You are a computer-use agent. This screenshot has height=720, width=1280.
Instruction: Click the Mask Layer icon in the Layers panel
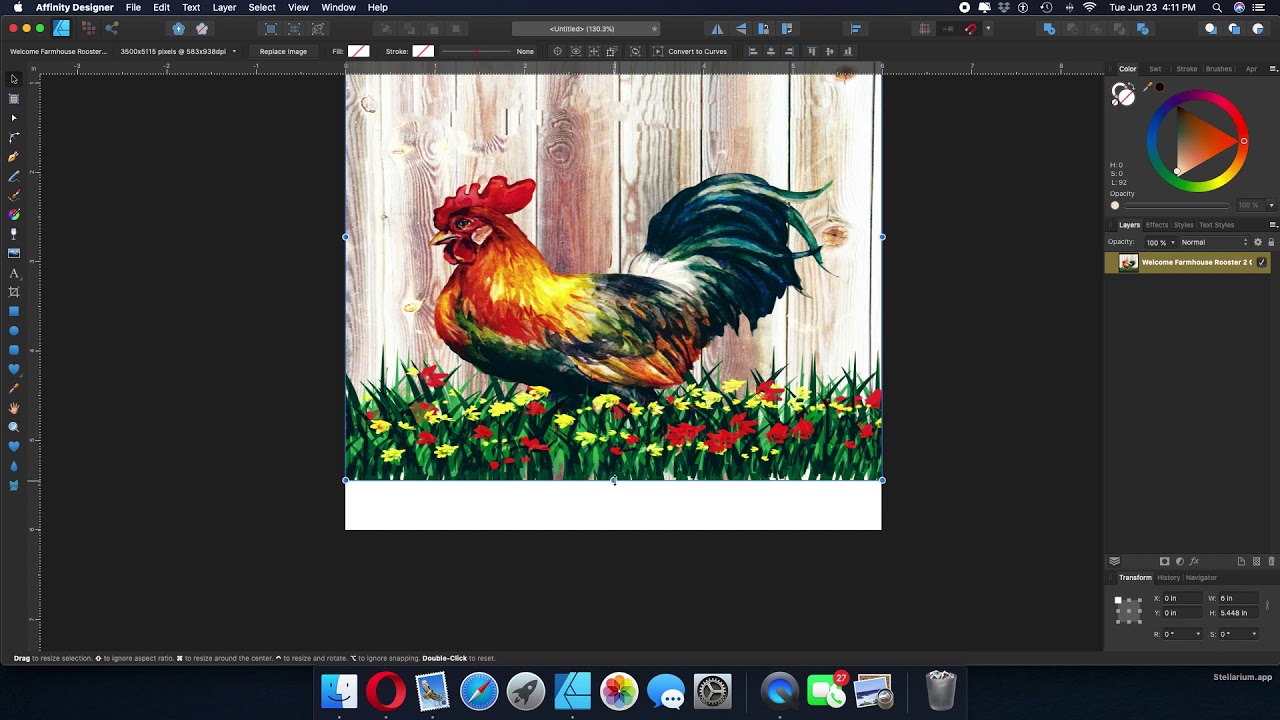[x=1164, y=561]
